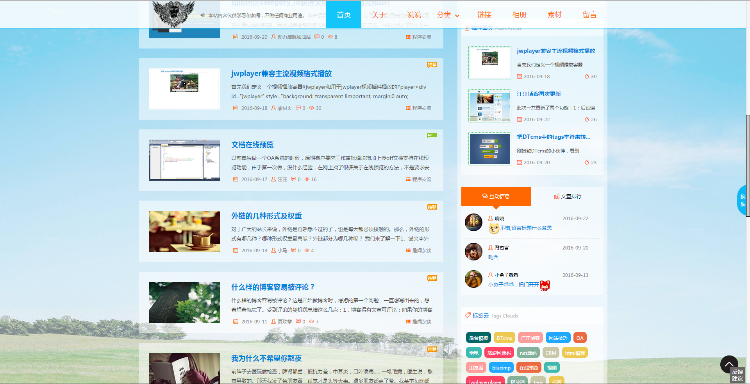The width and height of the screenshot is (750, 384).
Task: Select the orange OA tag
Action: click(x=580, y=338)
